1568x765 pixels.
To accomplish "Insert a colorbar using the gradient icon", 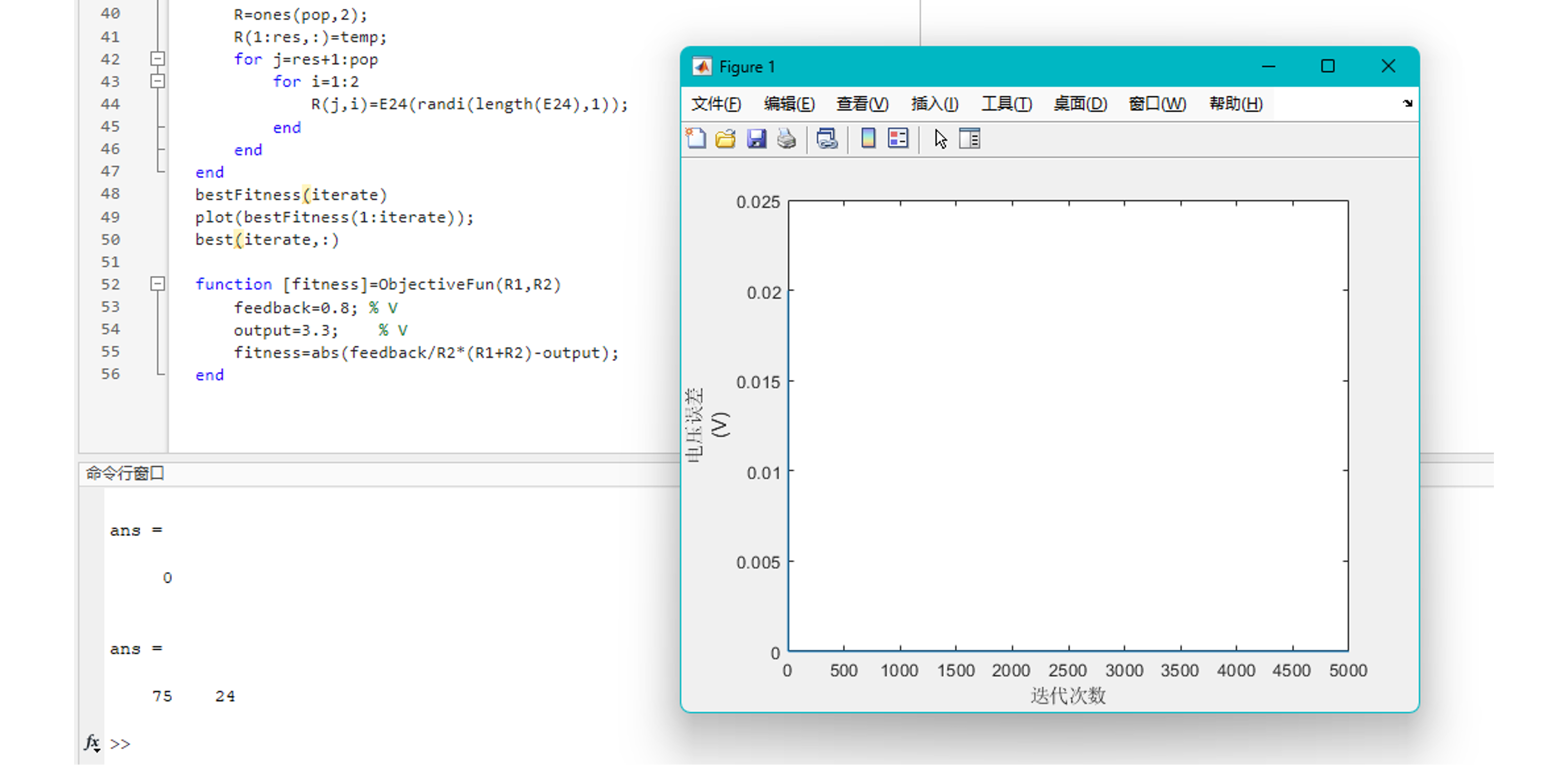I will (868, 139).
